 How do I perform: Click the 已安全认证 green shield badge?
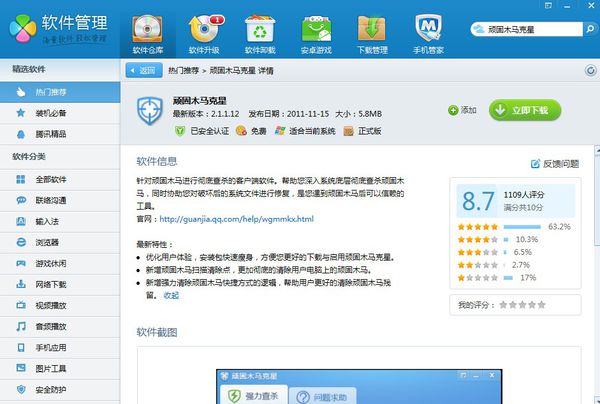pyautogui.click(x=180, y=131)
